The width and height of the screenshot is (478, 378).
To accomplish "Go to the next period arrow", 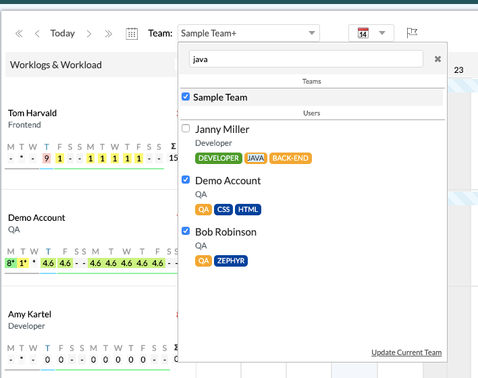I will click(89, 34).
